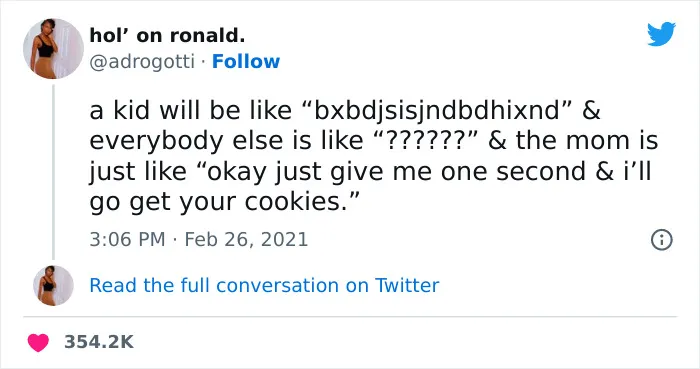Click the blue Twitter bird logo
Image resolution: width=700 pixels, height=369 pixels.
[662, 34]
